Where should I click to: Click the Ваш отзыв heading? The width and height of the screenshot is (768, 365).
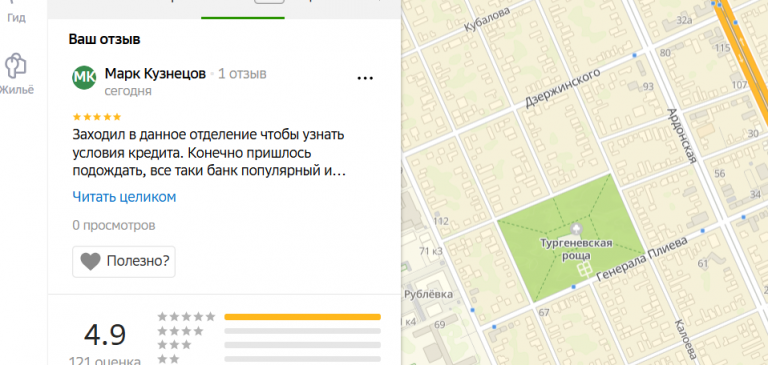click(104, 39)
